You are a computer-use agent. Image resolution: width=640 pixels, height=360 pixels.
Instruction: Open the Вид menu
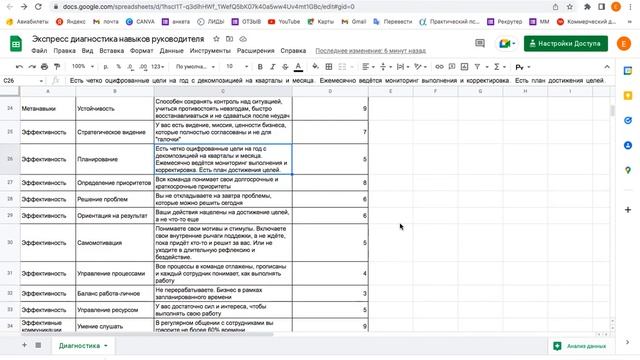pos(87,51)
